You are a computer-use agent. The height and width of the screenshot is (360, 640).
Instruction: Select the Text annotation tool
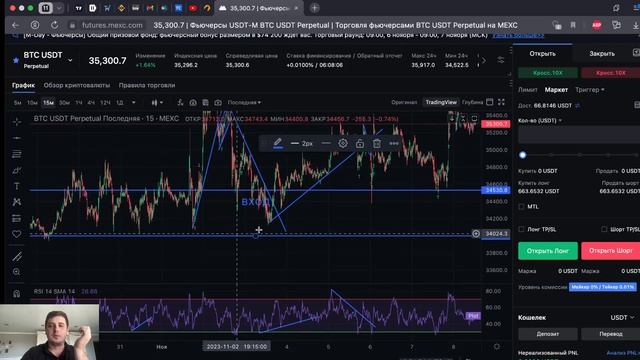point(17,186)
